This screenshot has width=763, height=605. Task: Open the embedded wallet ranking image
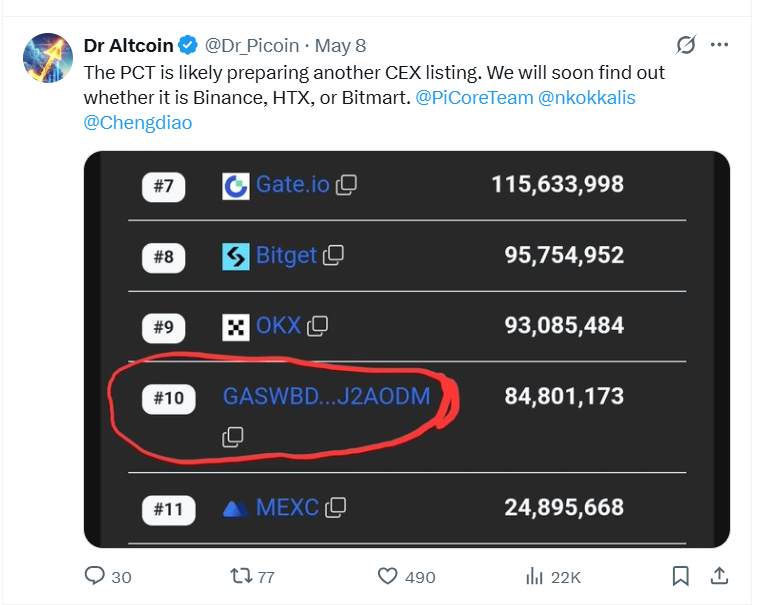(x=406, y=300)
